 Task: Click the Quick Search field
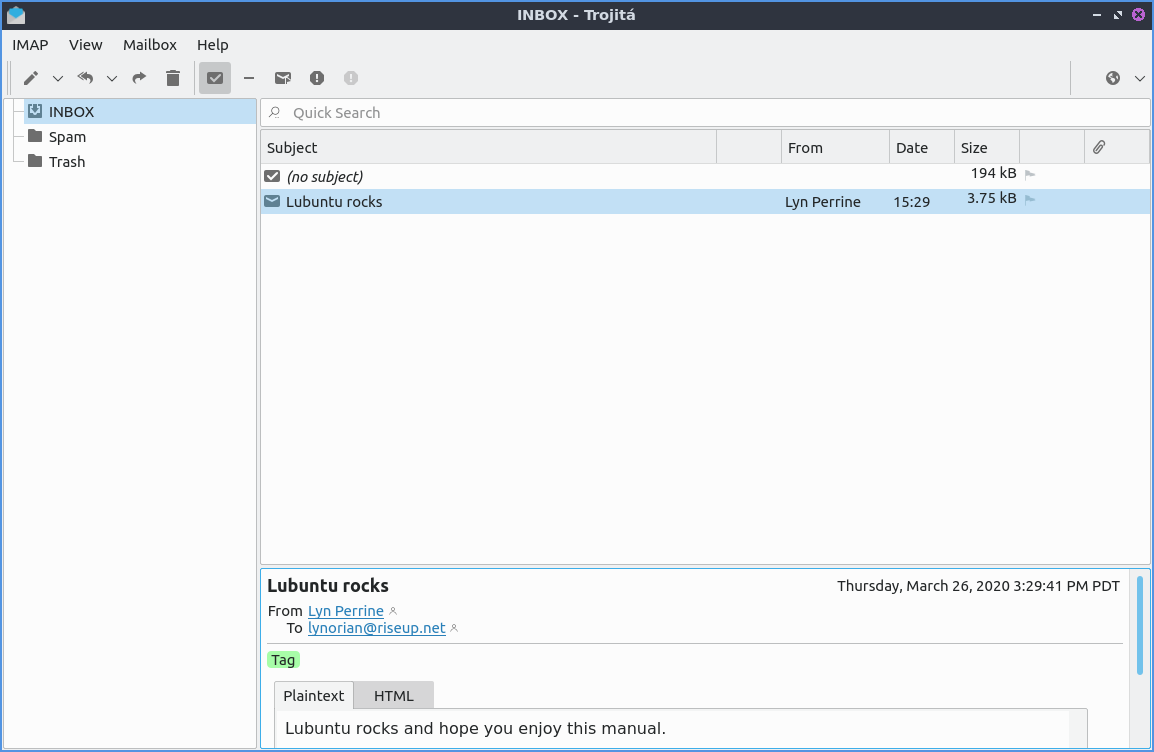[700, 113]
